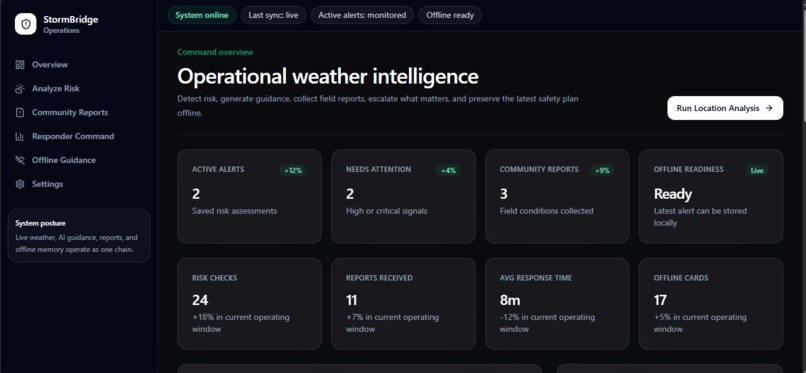Open the Active Alerts card
The height and width of the screenshot is (373, 806).
[x=249, y=196]
